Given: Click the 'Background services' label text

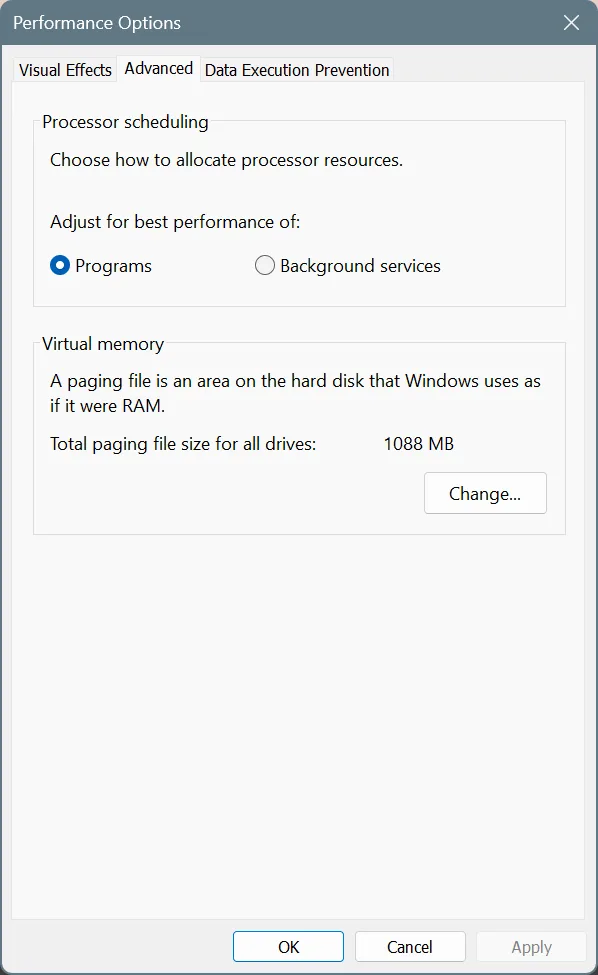Looking at the screenshot, I should tap(360, 266).
